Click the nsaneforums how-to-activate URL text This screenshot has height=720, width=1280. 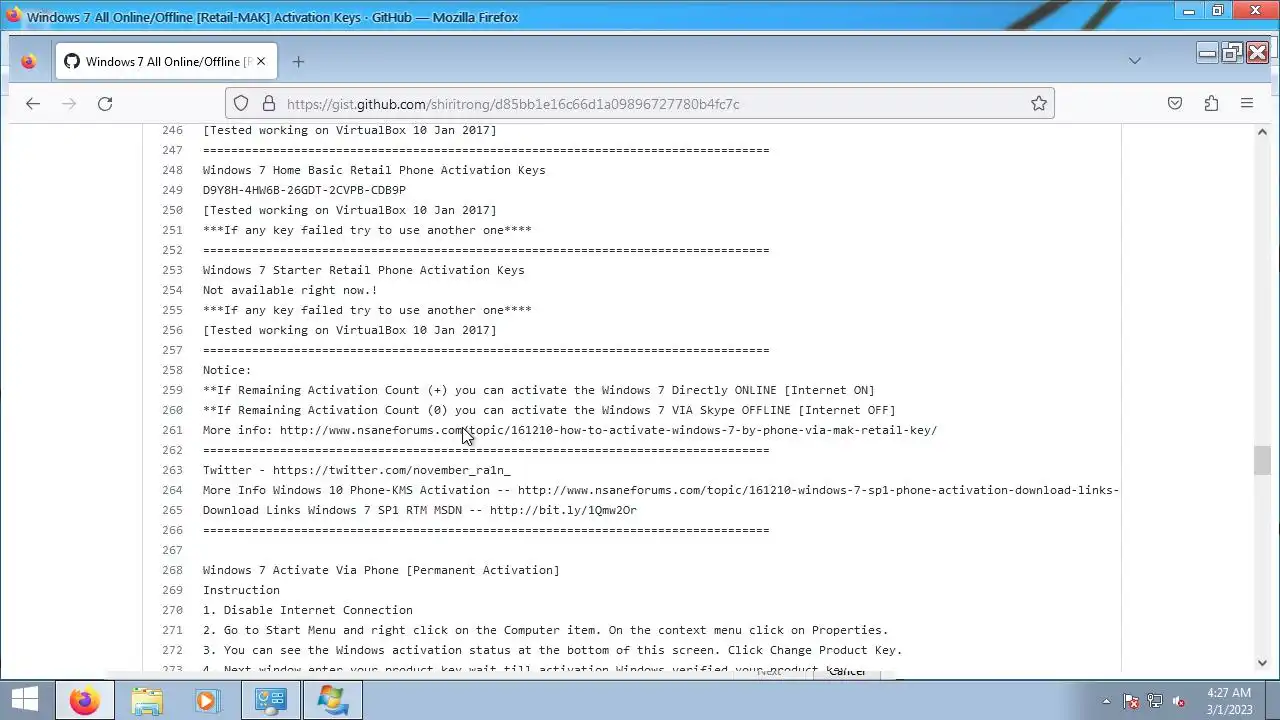tap(608, 430)
